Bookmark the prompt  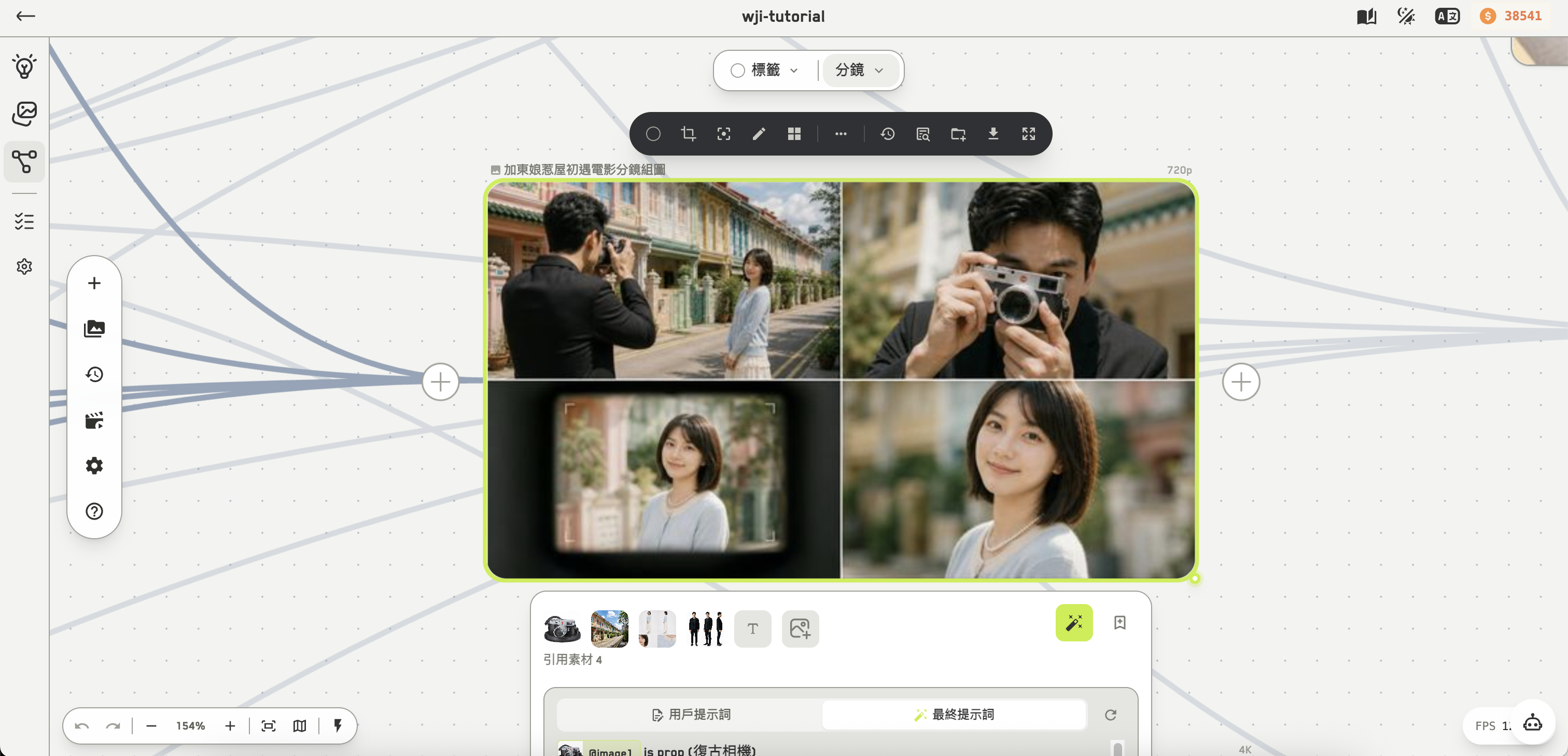click(1120, 623)
